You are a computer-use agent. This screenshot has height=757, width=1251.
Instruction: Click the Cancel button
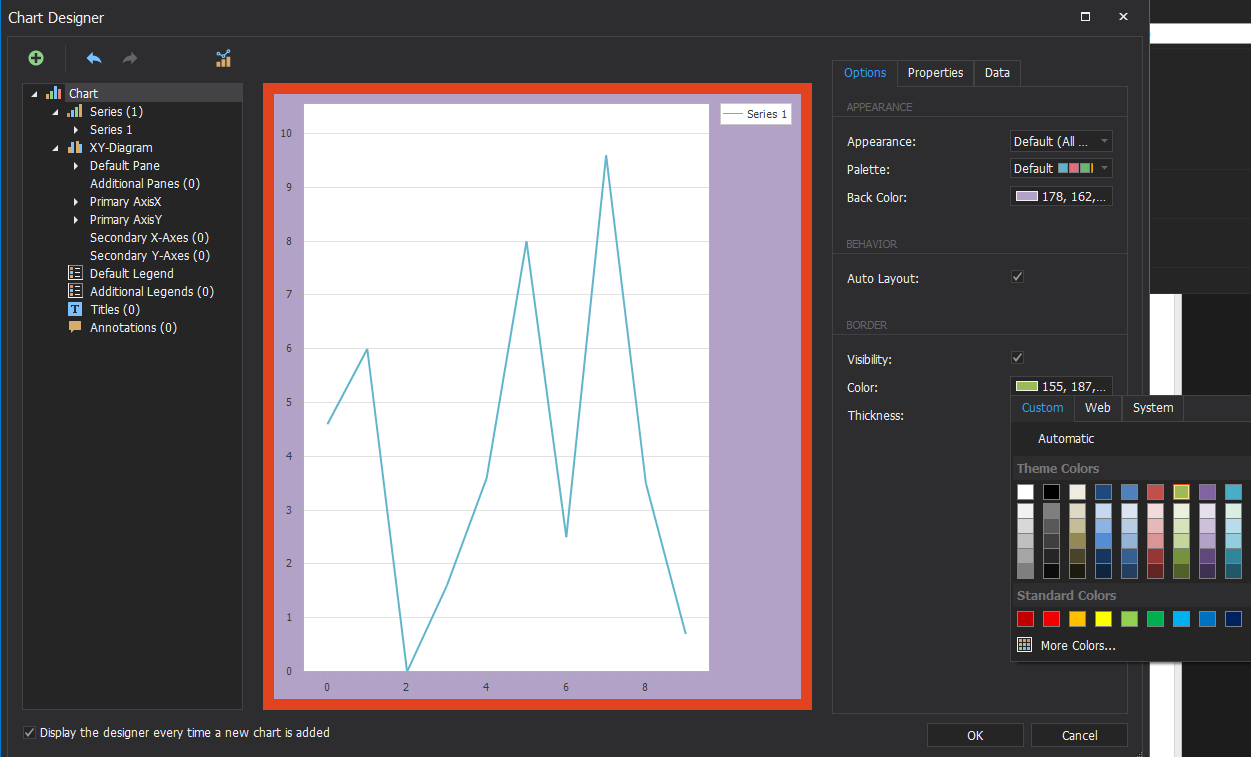pos(1079,735)
